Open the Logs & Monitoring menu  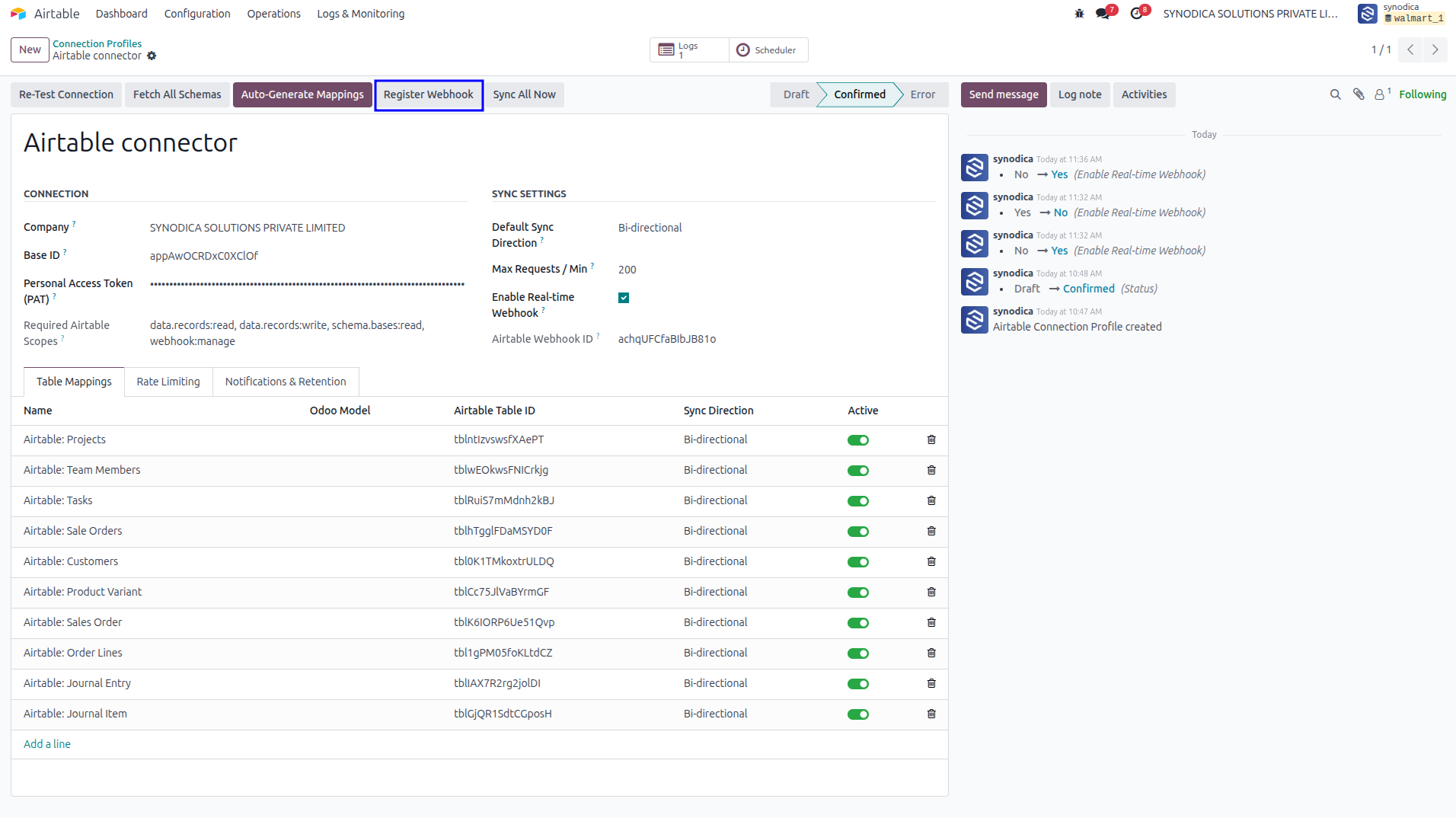(361, 14)
